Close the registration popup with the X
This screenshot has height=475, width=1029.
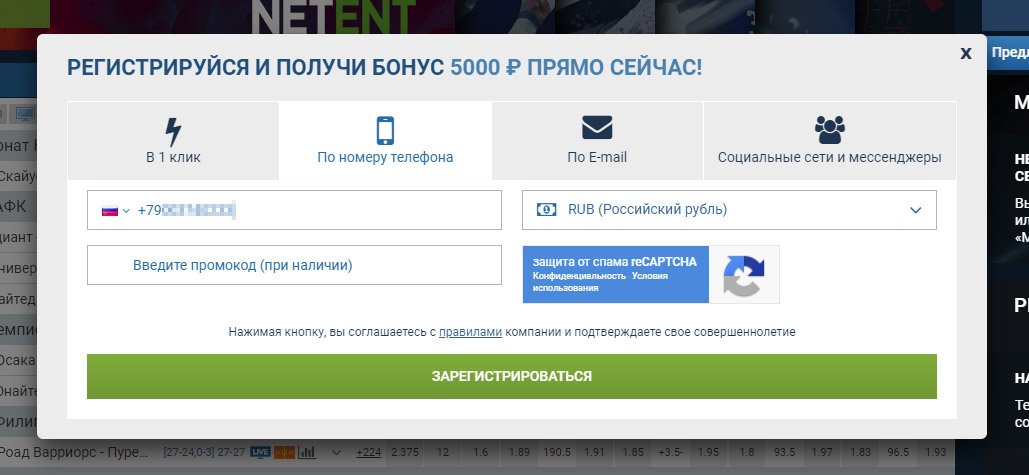965,54
